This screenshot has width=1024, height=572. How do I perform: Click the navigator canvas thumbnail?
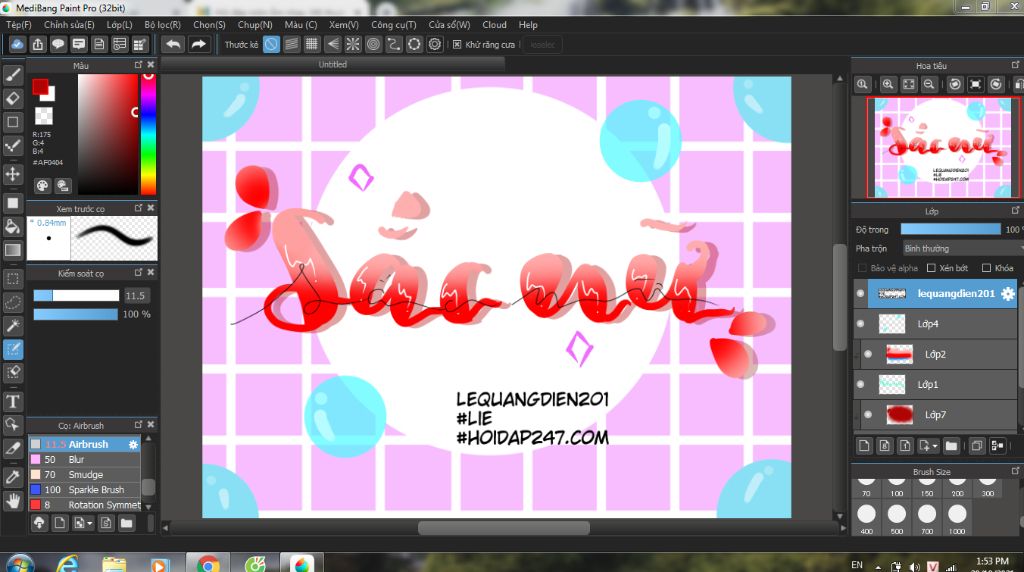(x=942, y=148)
